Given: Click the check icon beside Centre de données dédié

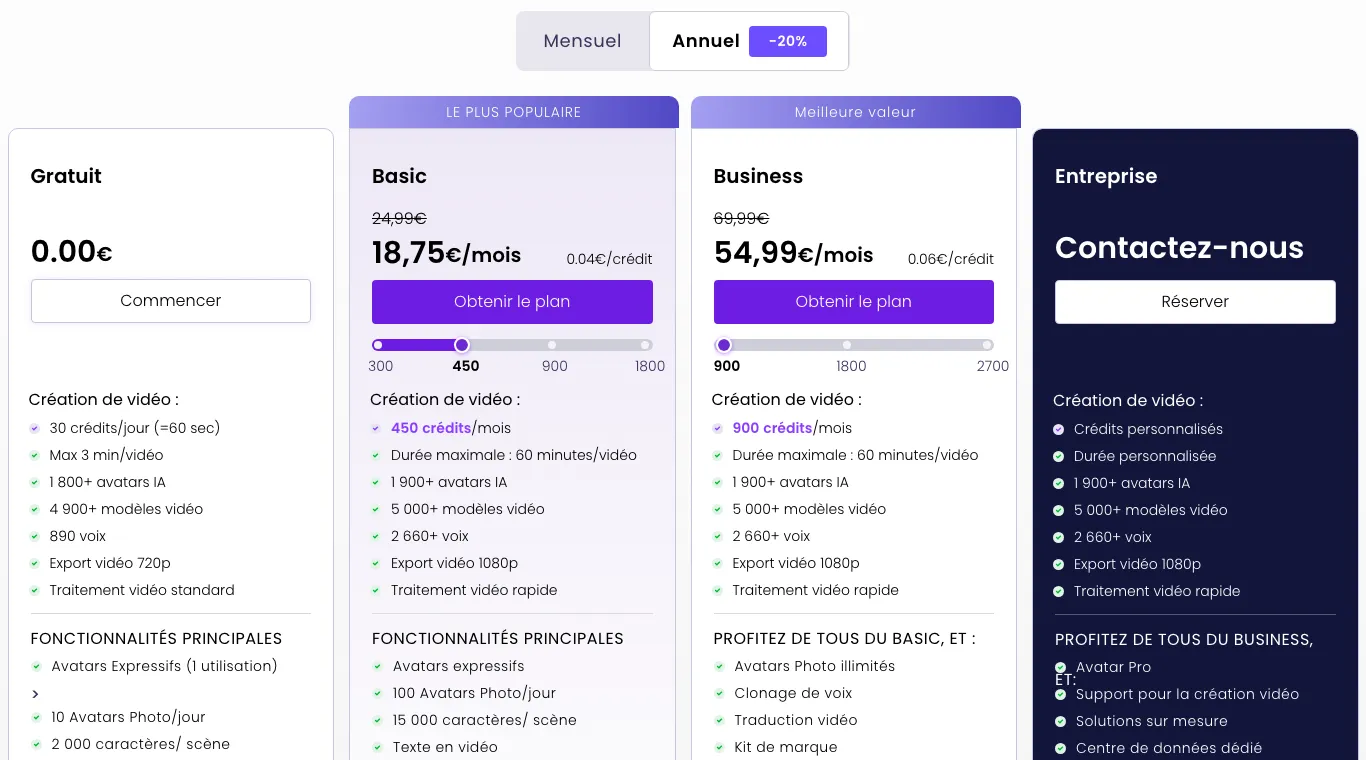Looking at the screenshot, I should point(1061,748).
